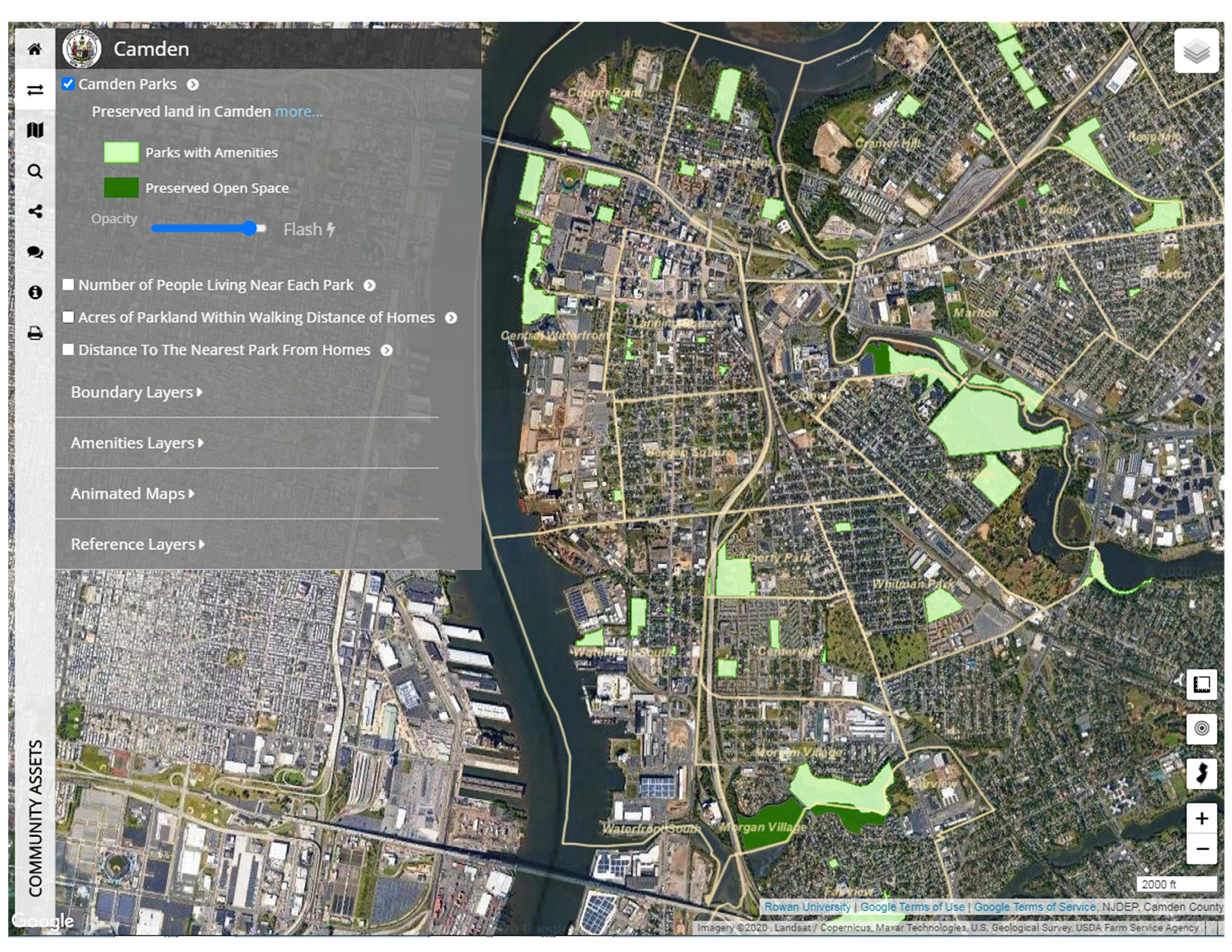Image resolution: width=1232 pixels, height=952 pixels.
Task: Click the Opacity slider handle
Action: pos(250,228)
